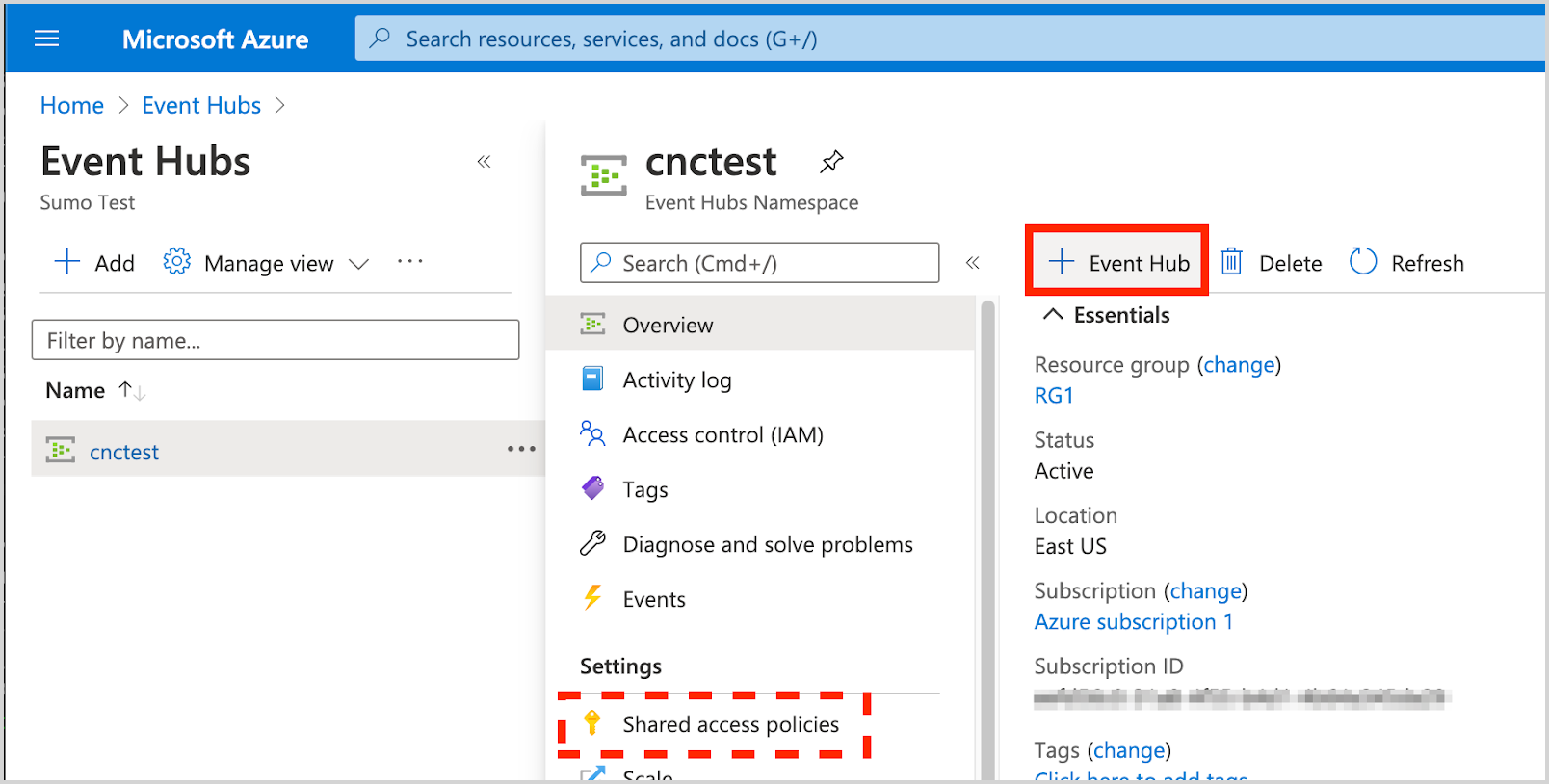Select Shared access policies in Settings
1549x784 pixels.
click(730, 724)
